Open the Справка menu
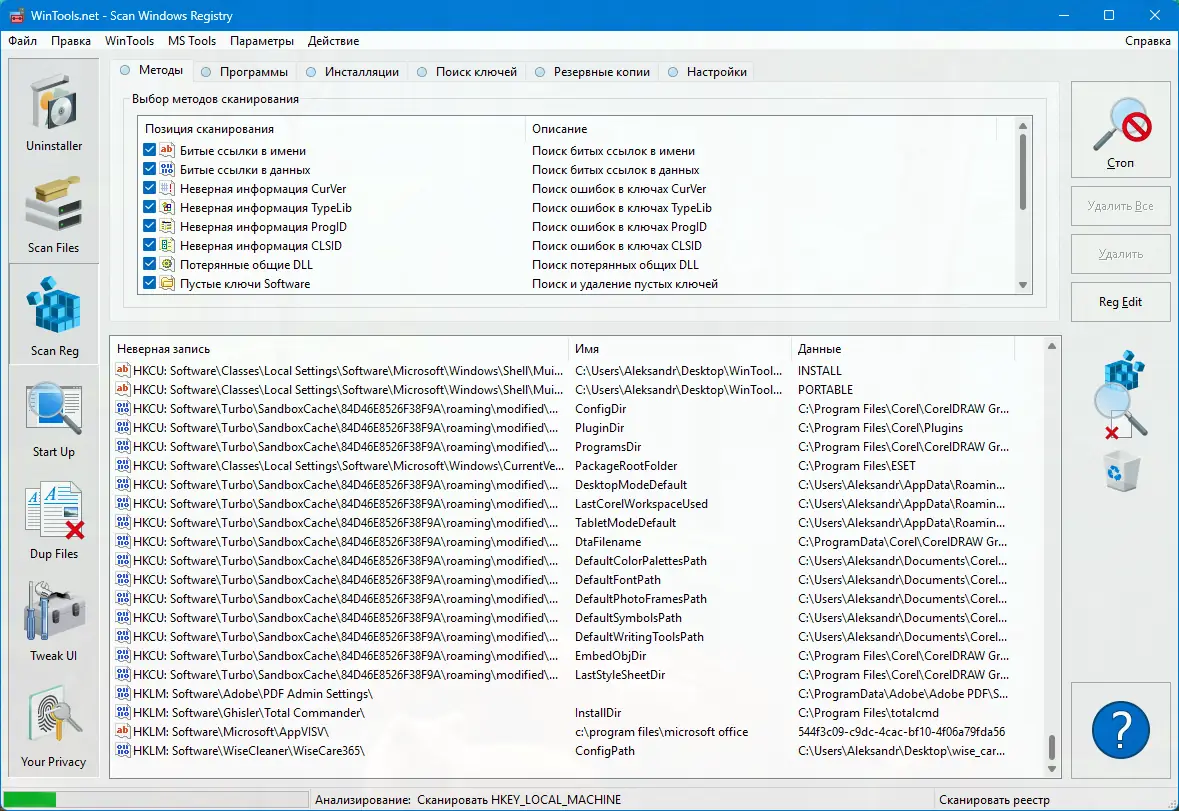This screenshot has width=1179, height=811. (1147, 41)
